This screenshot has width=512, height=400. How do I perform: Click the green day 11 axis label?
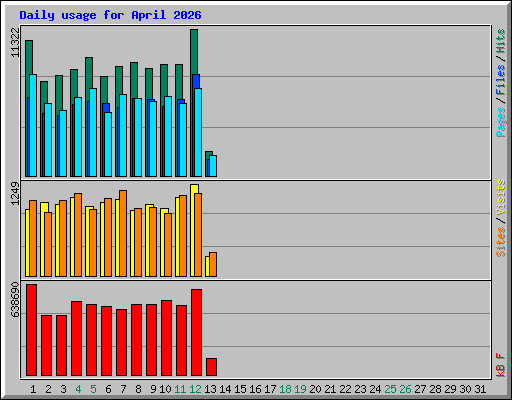180,389
